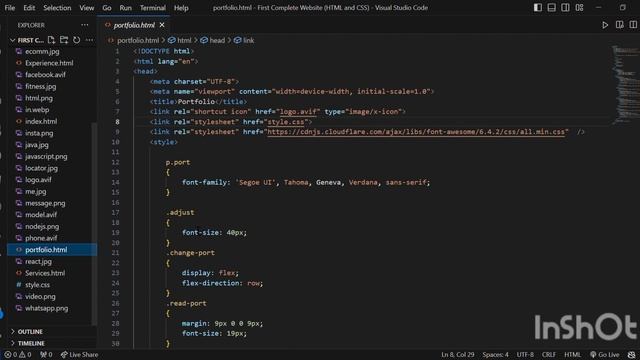Open the Terminal menu
The image size is (640, 360).
[153, 8]
